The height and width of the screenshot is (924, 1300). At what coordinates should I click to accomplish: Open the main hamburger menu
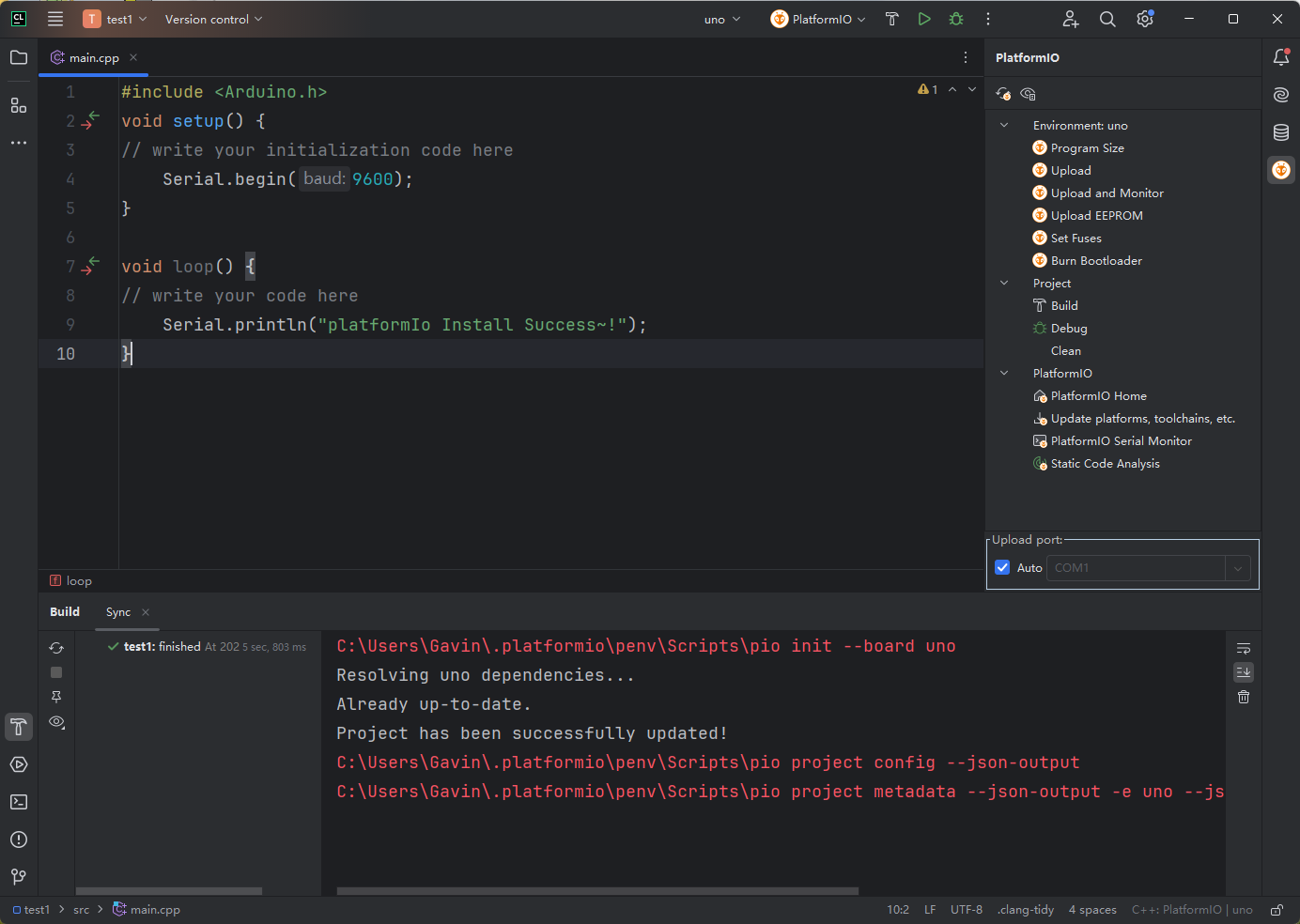click(x=55, y=19)
